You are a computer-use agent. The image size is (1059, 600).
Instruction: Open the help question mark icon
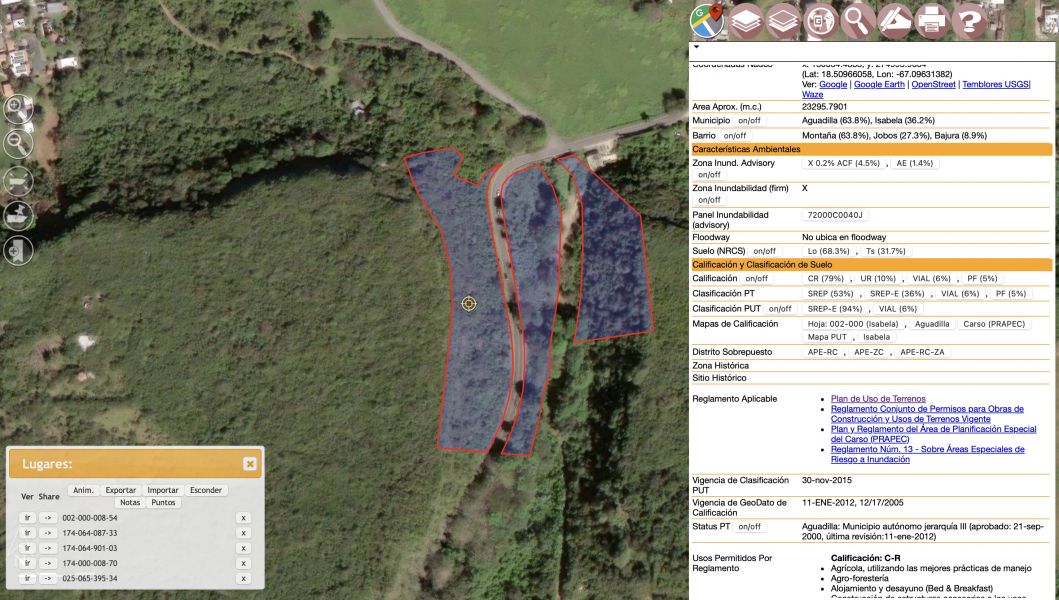click(968, 20)
